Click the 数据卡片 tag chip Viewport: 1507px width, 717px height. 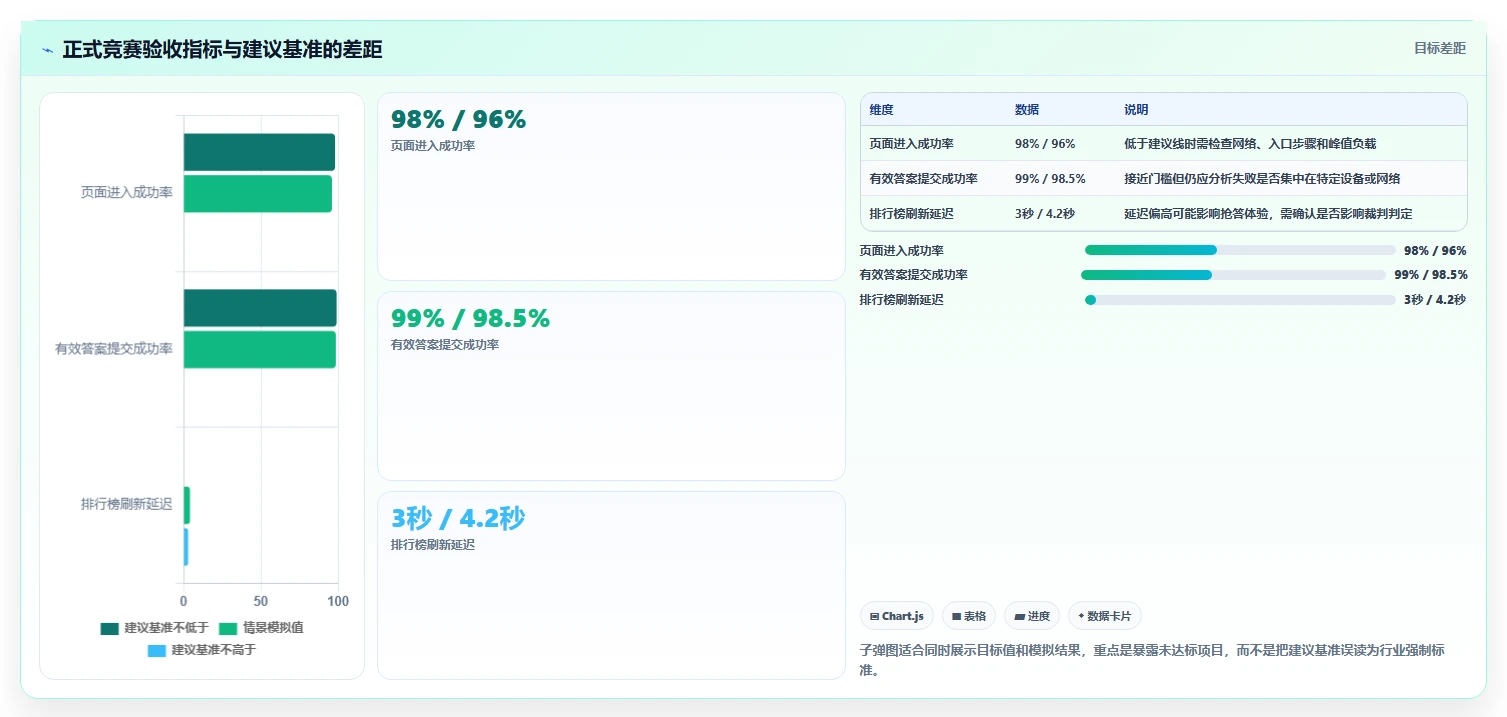1105,616
